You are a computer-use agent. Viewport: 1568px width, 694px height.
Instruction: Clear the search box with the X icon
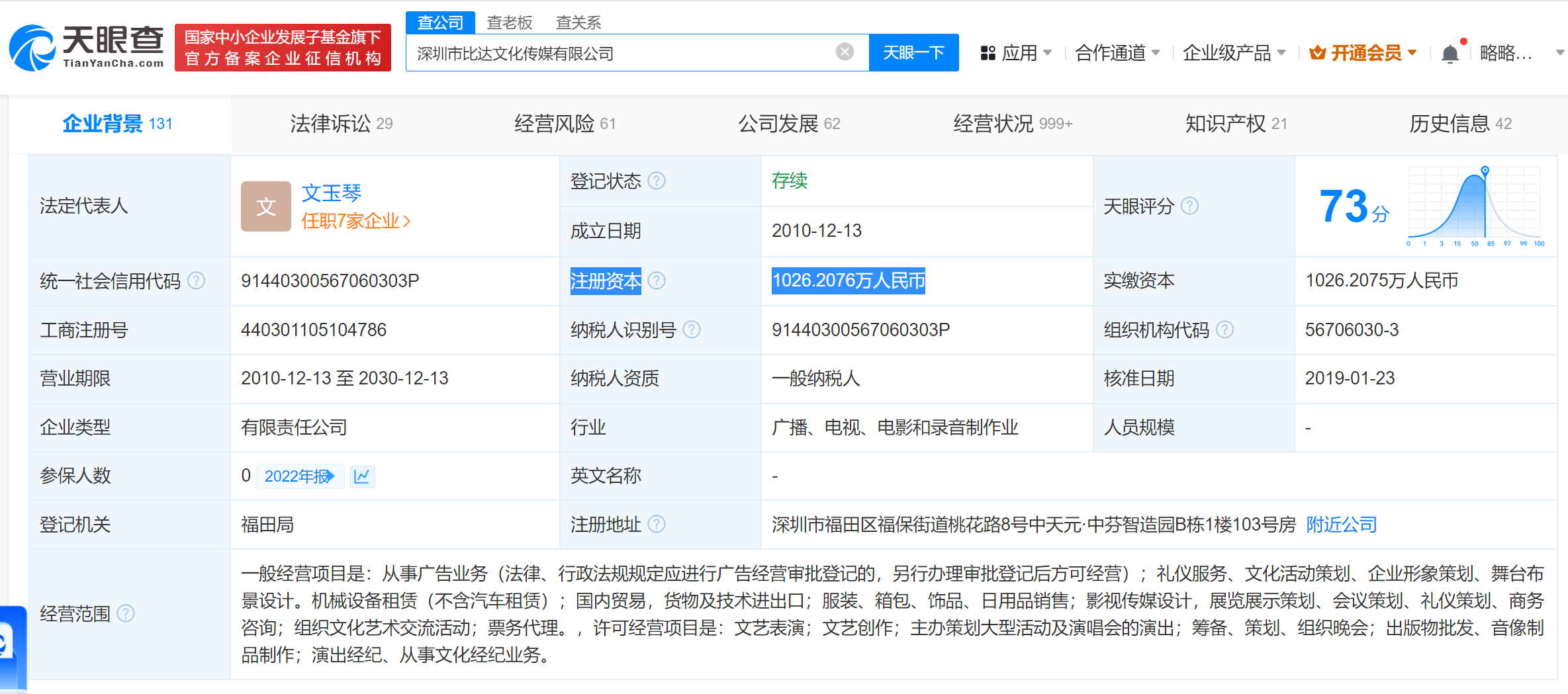(843, 51)
